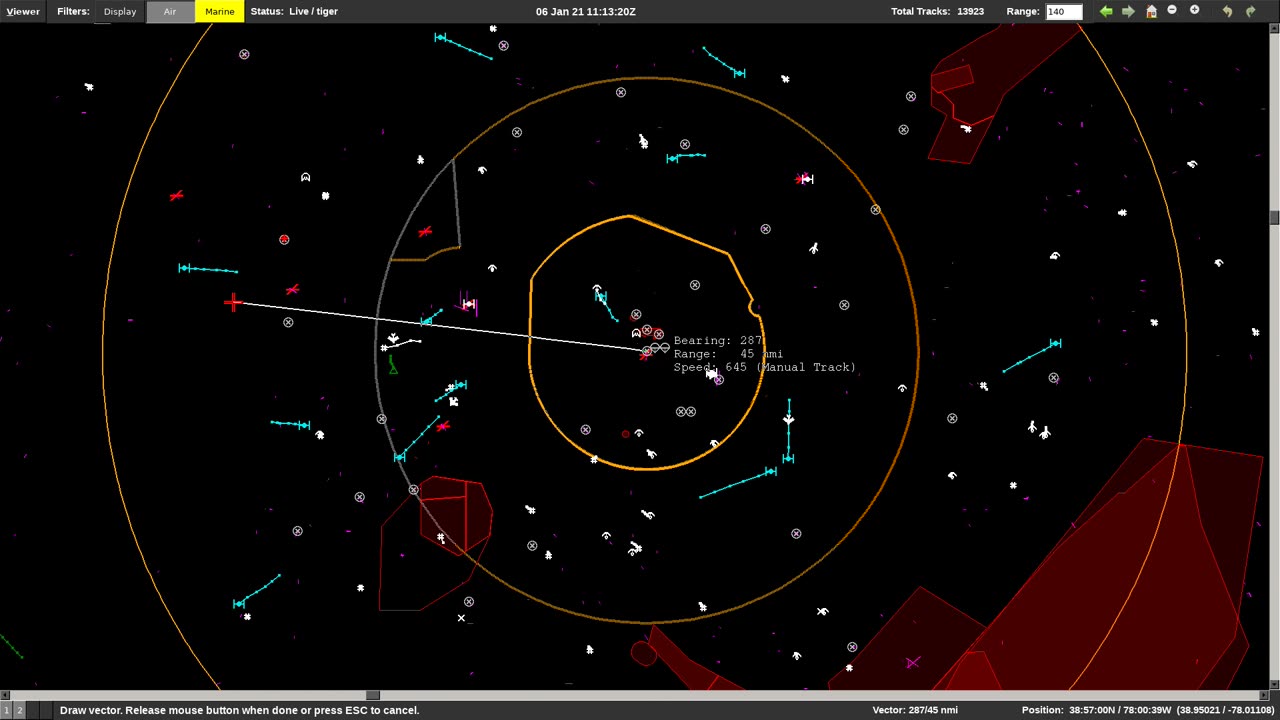Click the Speed: 645 (Manual Track) label
This screenshot has height=720, width=1280.
tap(764, 367)
